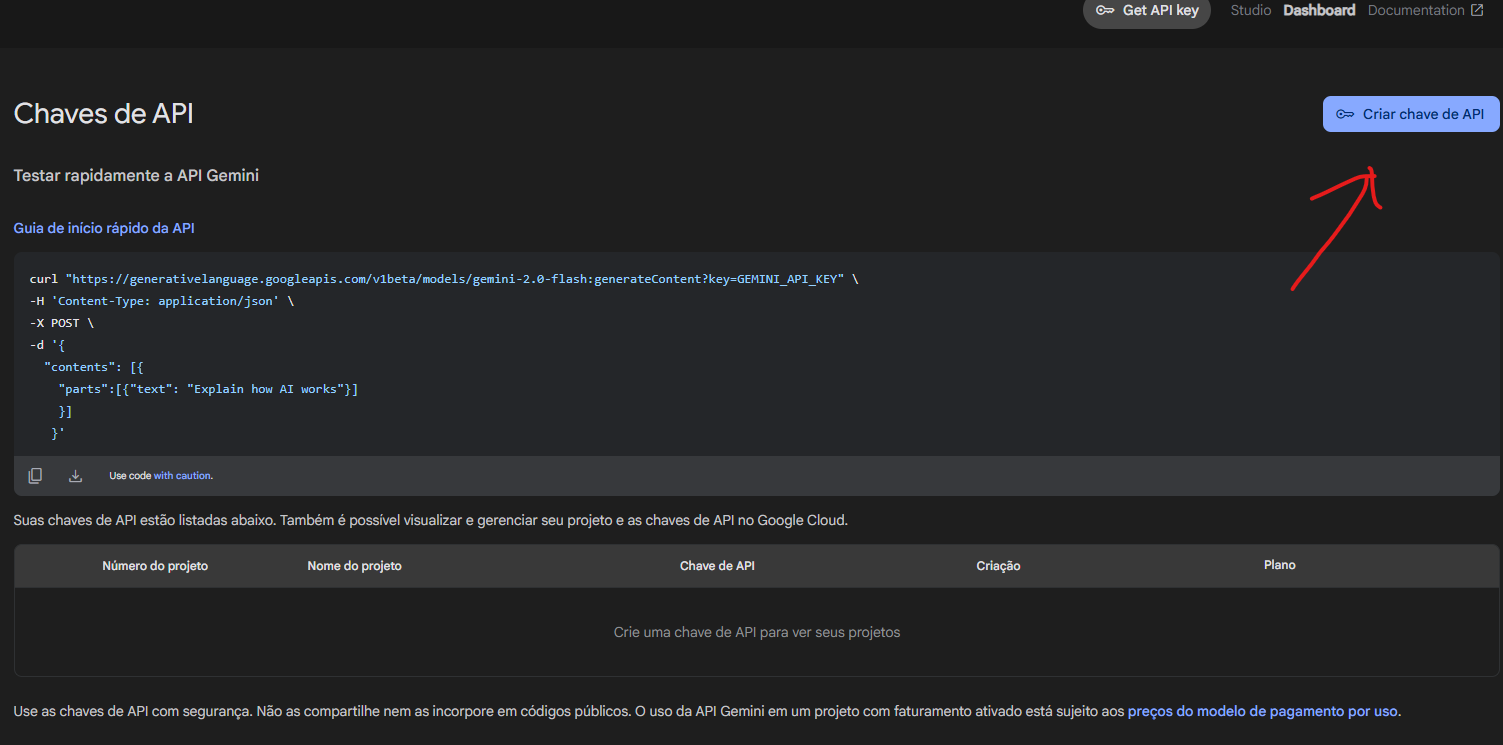
Task: Click the Chaves de API page heading
Action: coord(104,114)
